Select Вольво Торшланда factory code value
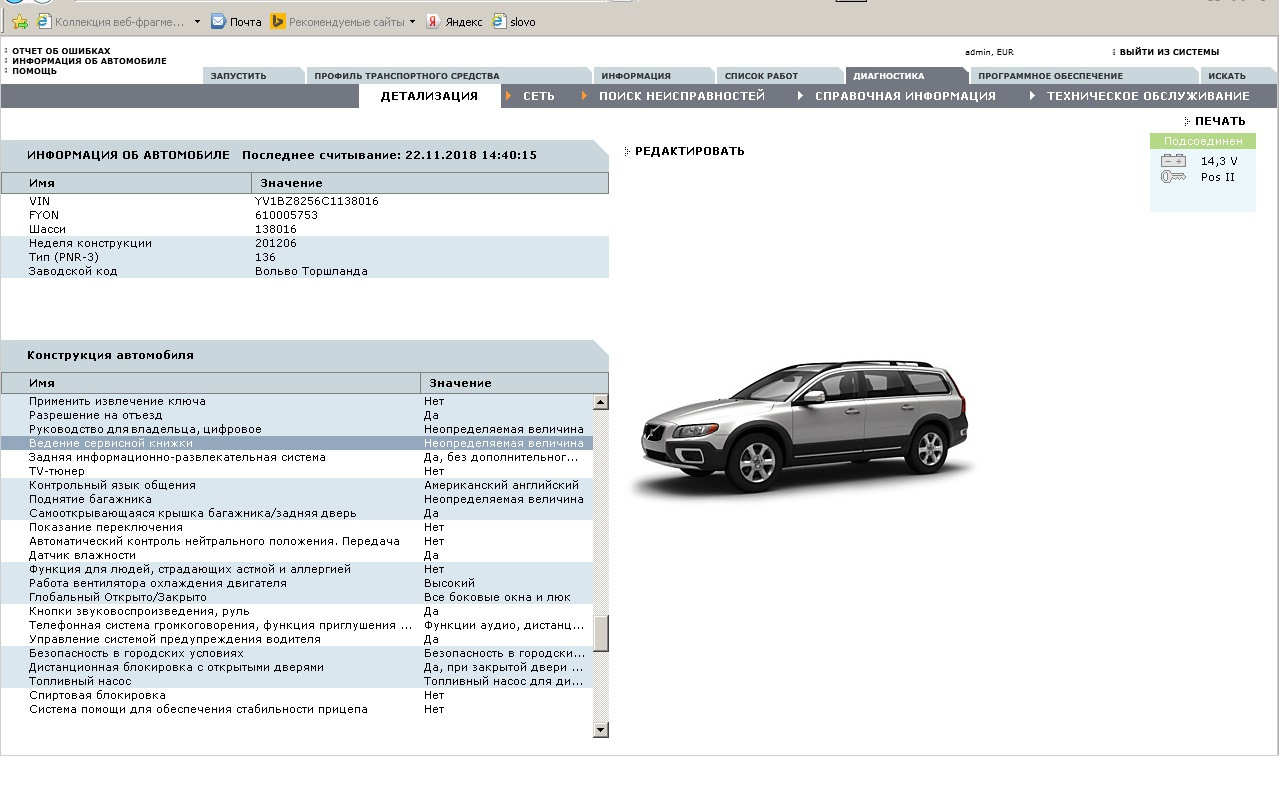This screenshot has width=1280, height=800. (x=311, y=271)
